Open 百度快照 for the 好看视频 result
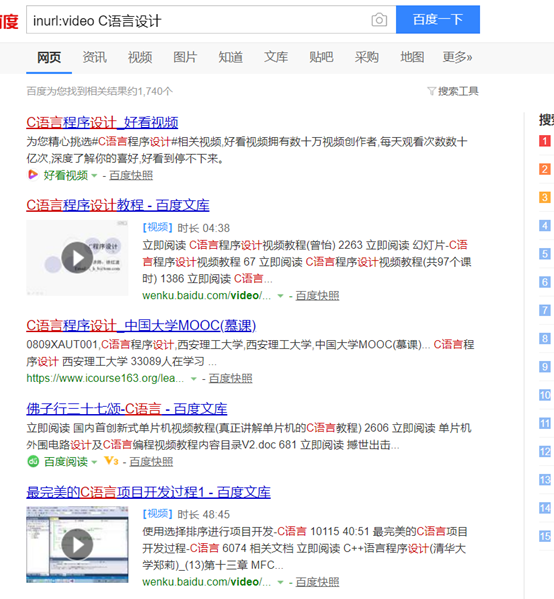This screenshot has width=554, height=599. 131,175
